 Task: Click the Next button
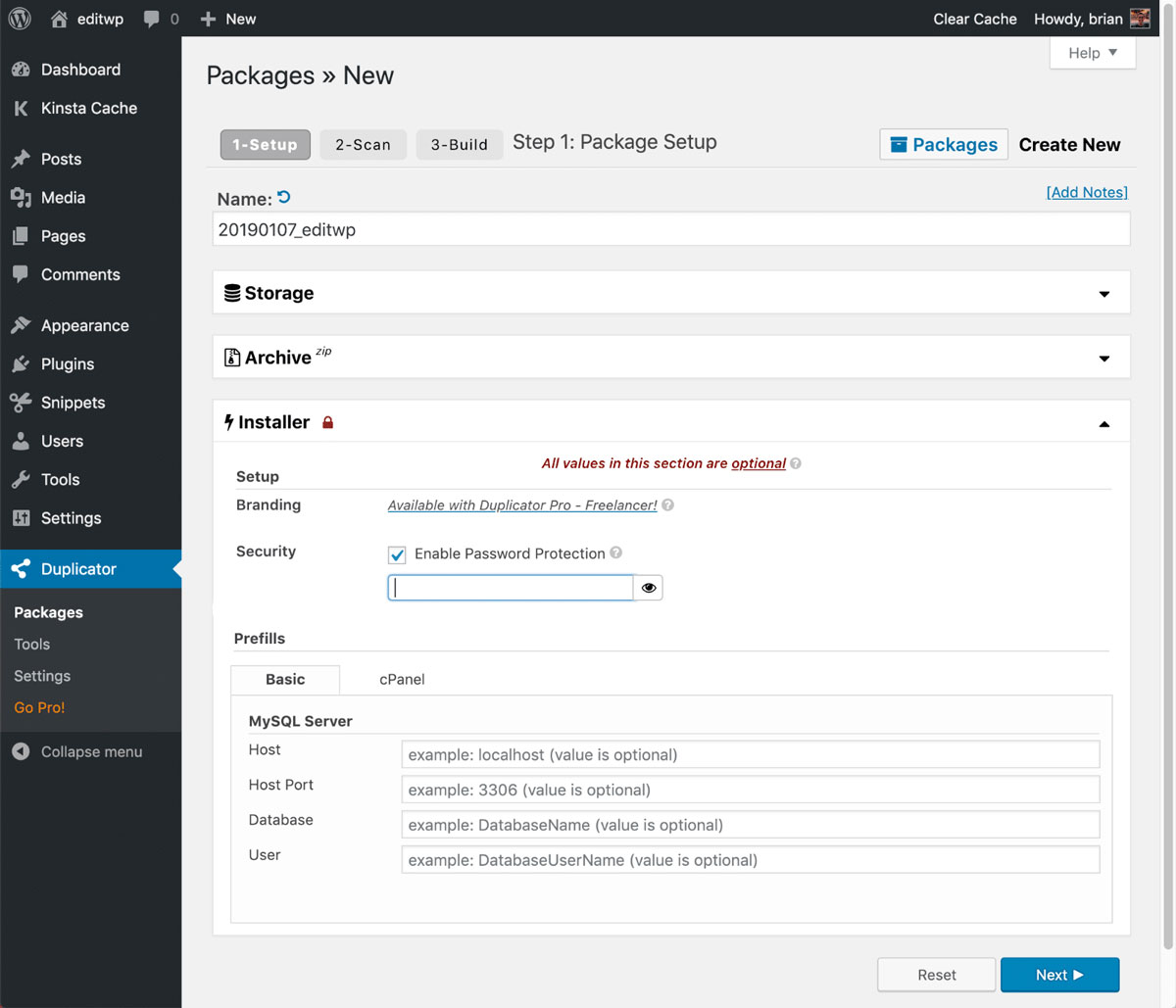1059,975
